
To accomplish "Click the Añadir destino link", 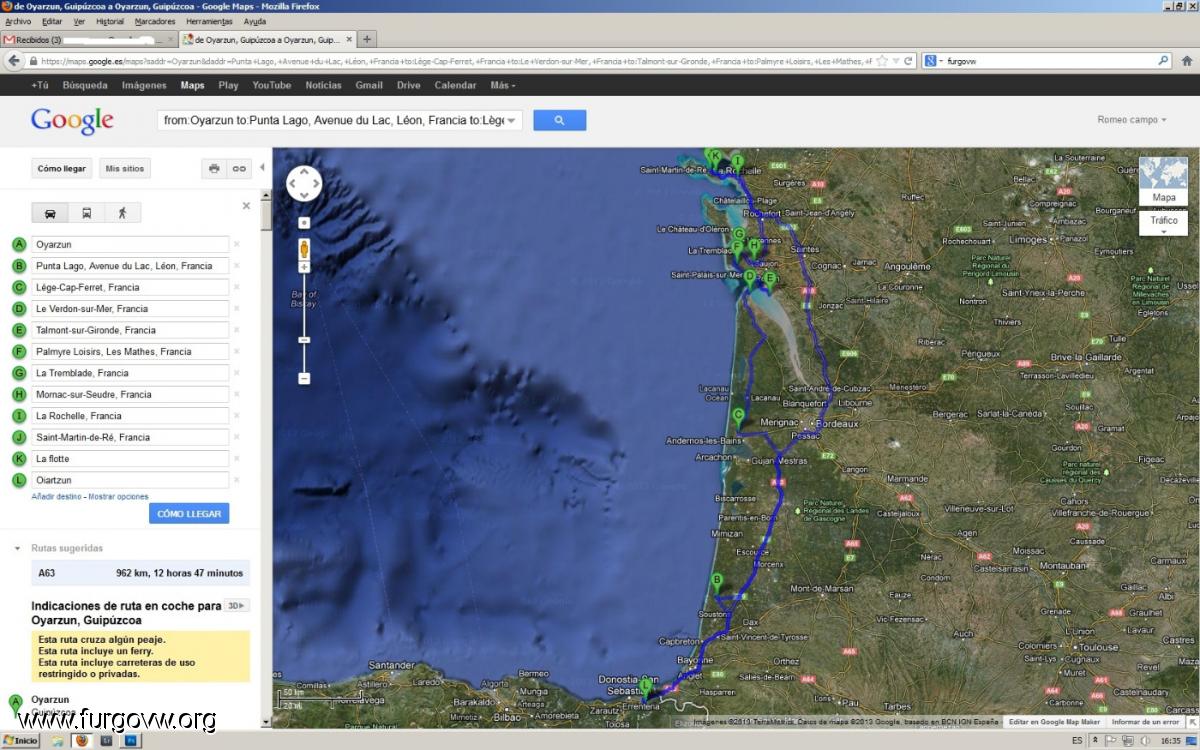I will pos(57,497).
